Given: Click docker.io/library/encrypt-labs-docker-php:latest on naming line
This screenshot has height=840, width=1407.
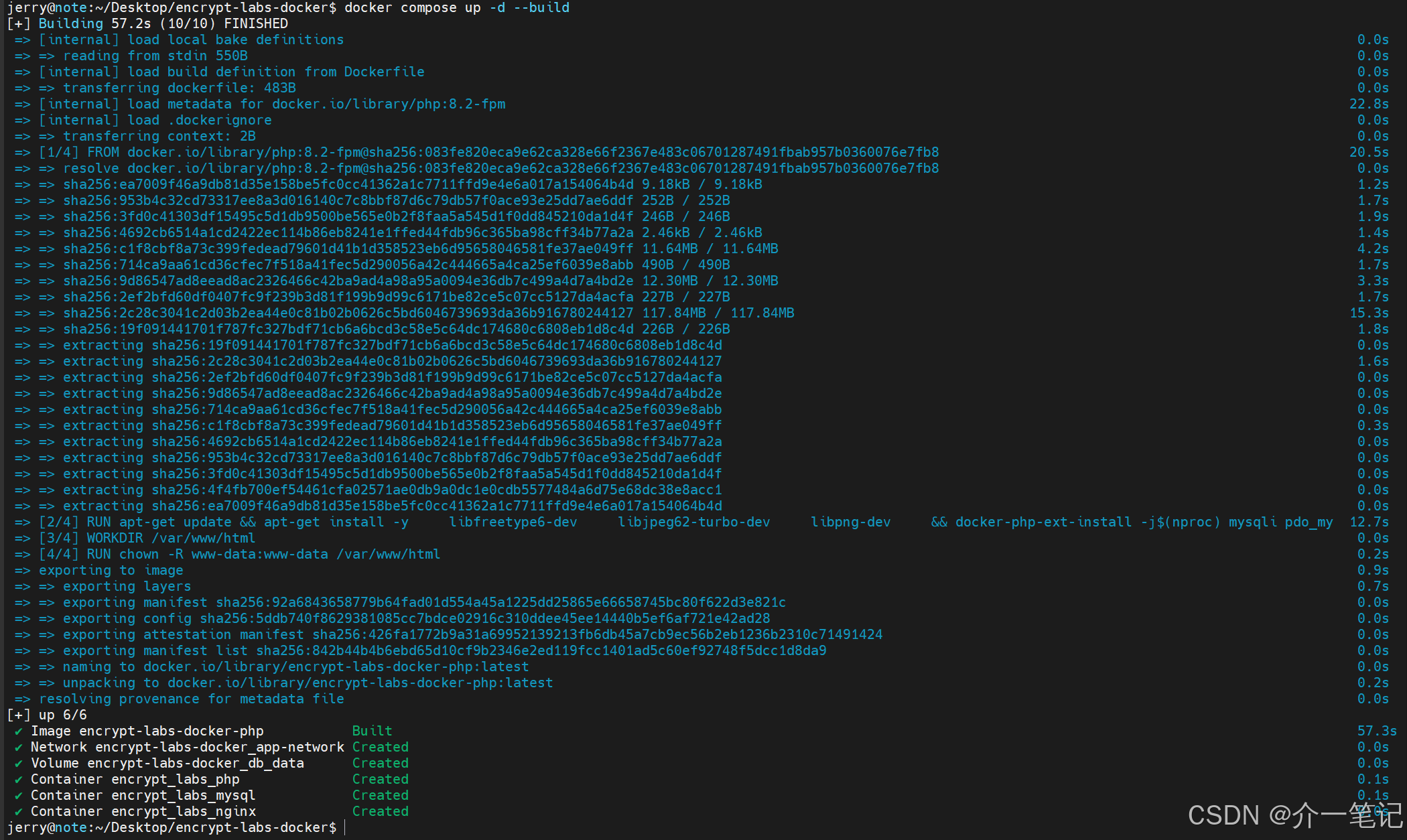Looking at the screenshot, I should coord(336,667).
